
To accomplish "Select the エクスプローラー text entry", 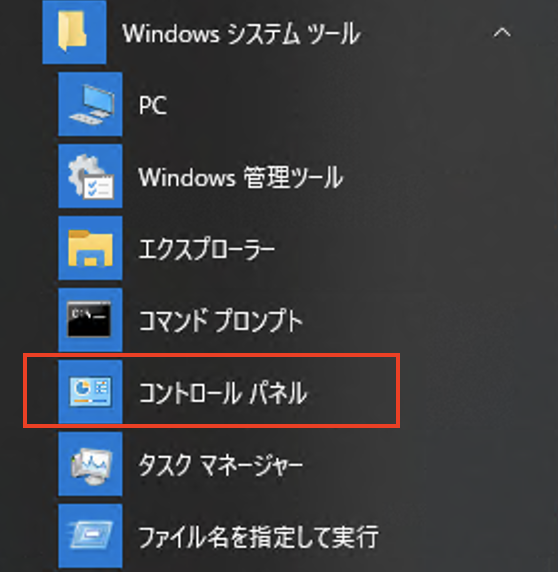I will (206, 250).
